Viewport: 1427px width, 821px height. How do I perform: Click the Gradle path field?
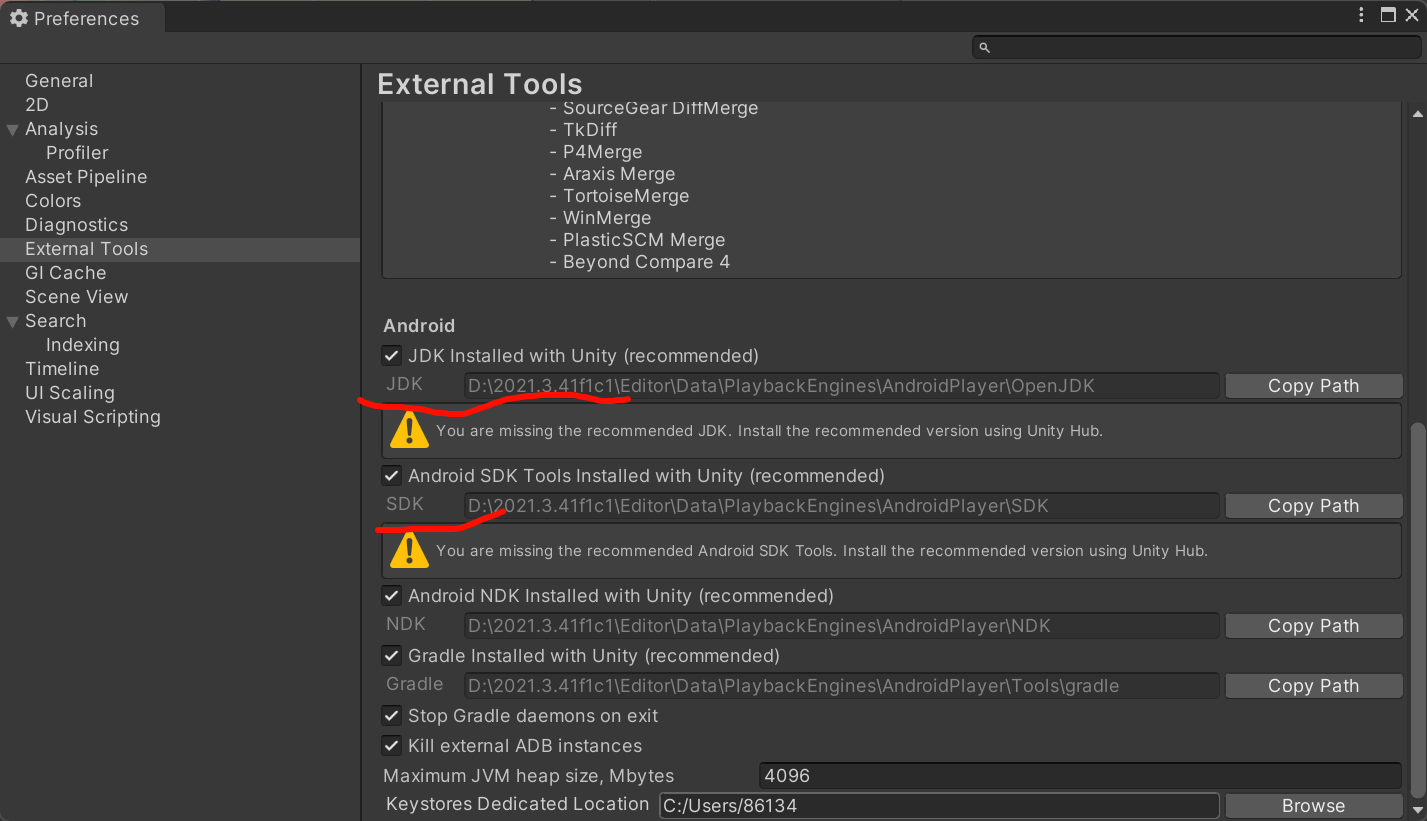[x=842, y=686]
